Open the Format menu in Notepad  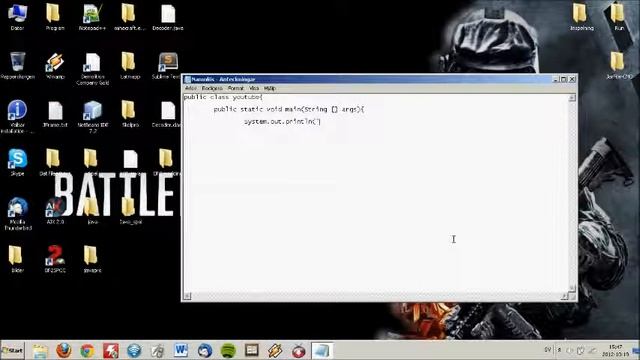[x=236, y=88]
